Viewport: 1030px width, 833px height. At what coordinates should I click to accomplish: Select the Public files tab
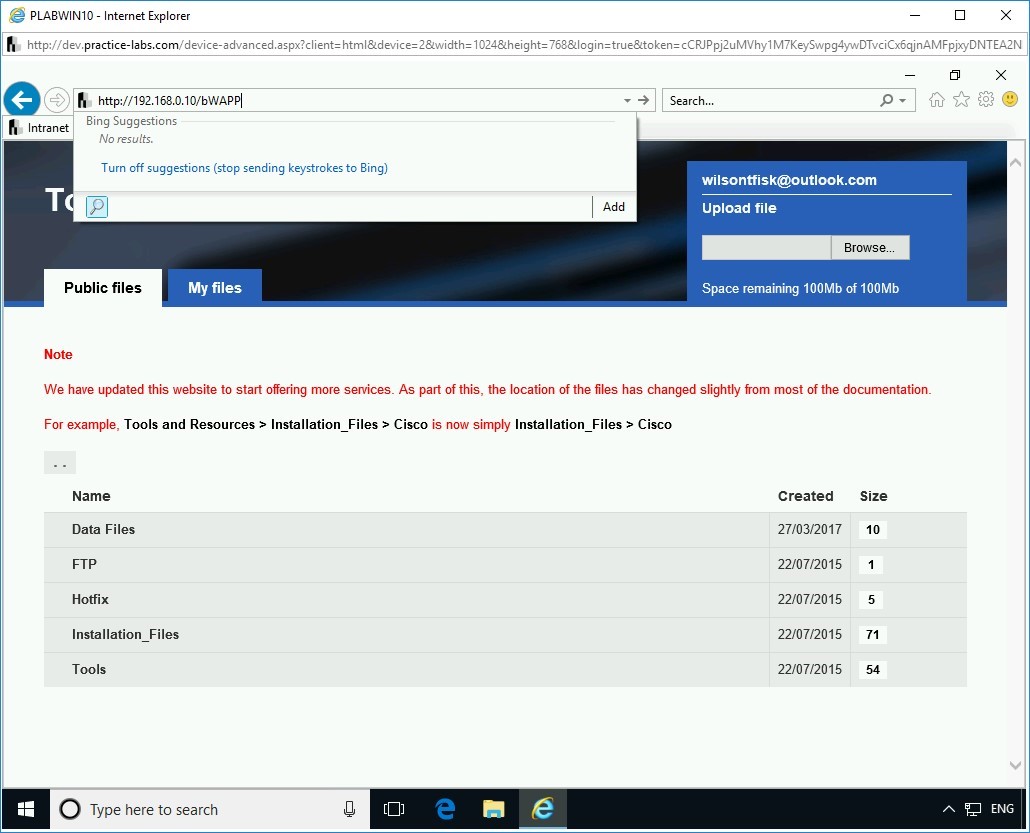point(102,287)
